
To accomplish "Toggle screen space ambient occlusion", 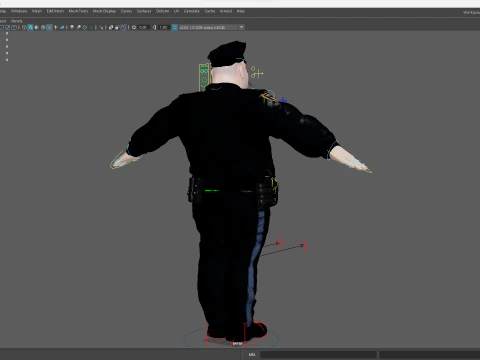I will 72,27.
